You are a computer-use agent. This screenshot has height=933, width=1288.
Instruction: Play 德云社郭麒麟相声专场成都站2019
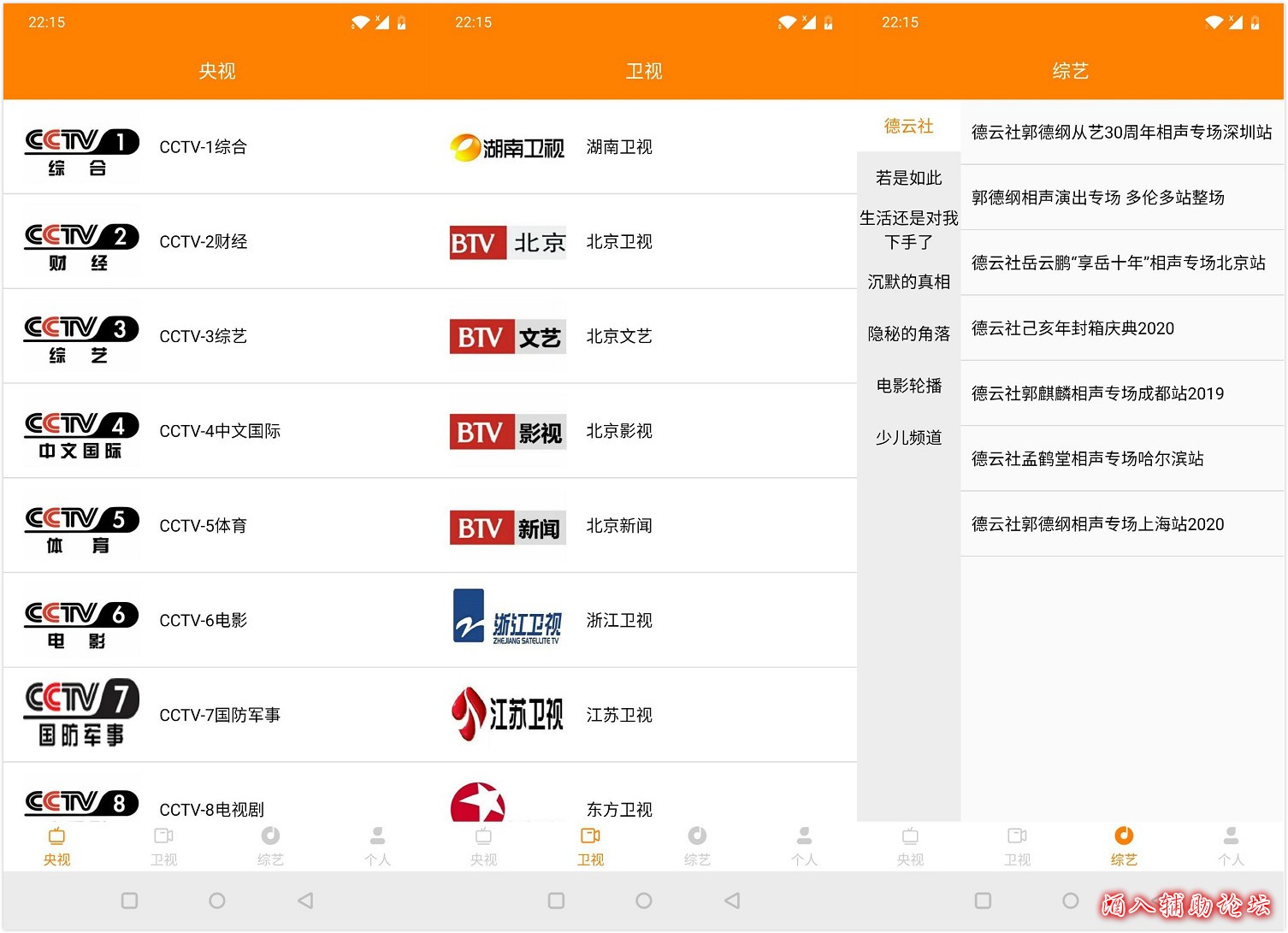tap(1122, 393)
